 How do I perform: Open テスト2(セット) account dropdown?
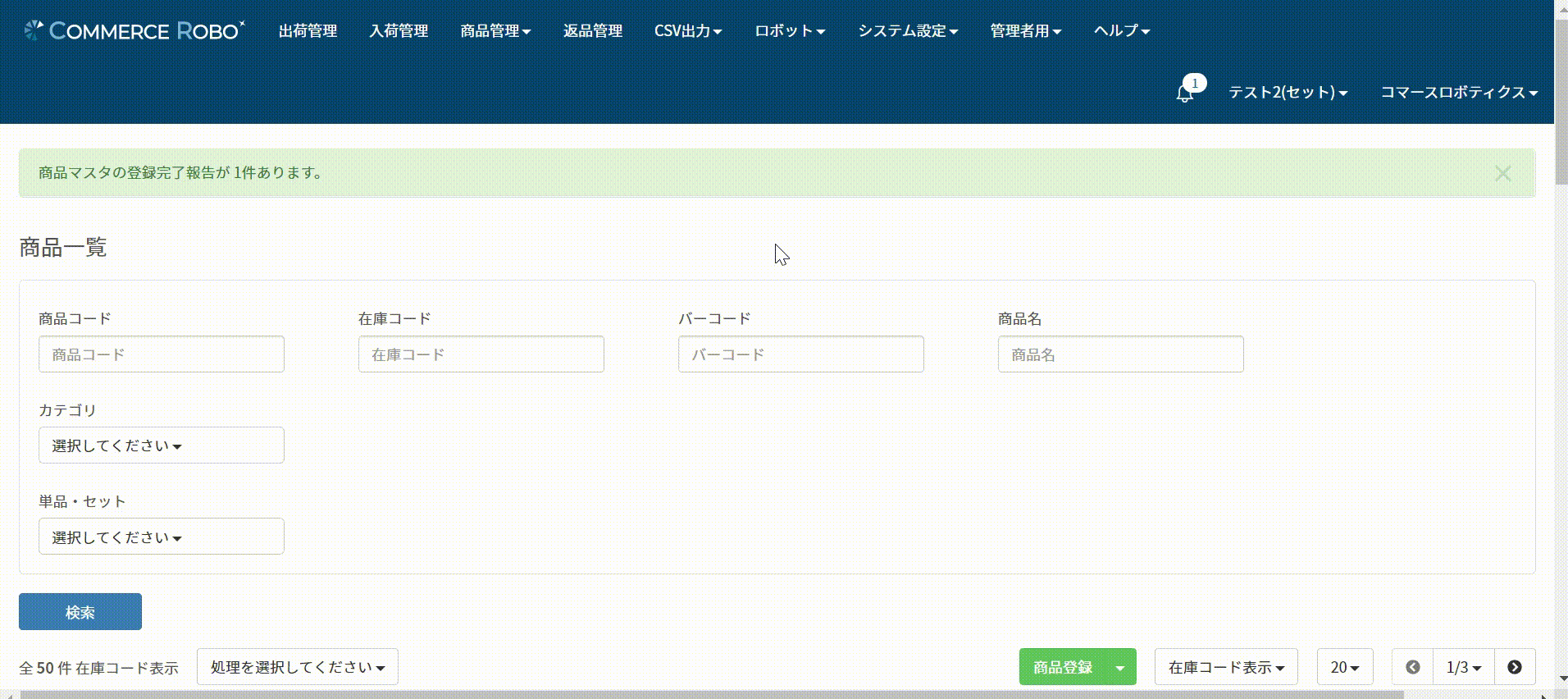pos(1288,92)
